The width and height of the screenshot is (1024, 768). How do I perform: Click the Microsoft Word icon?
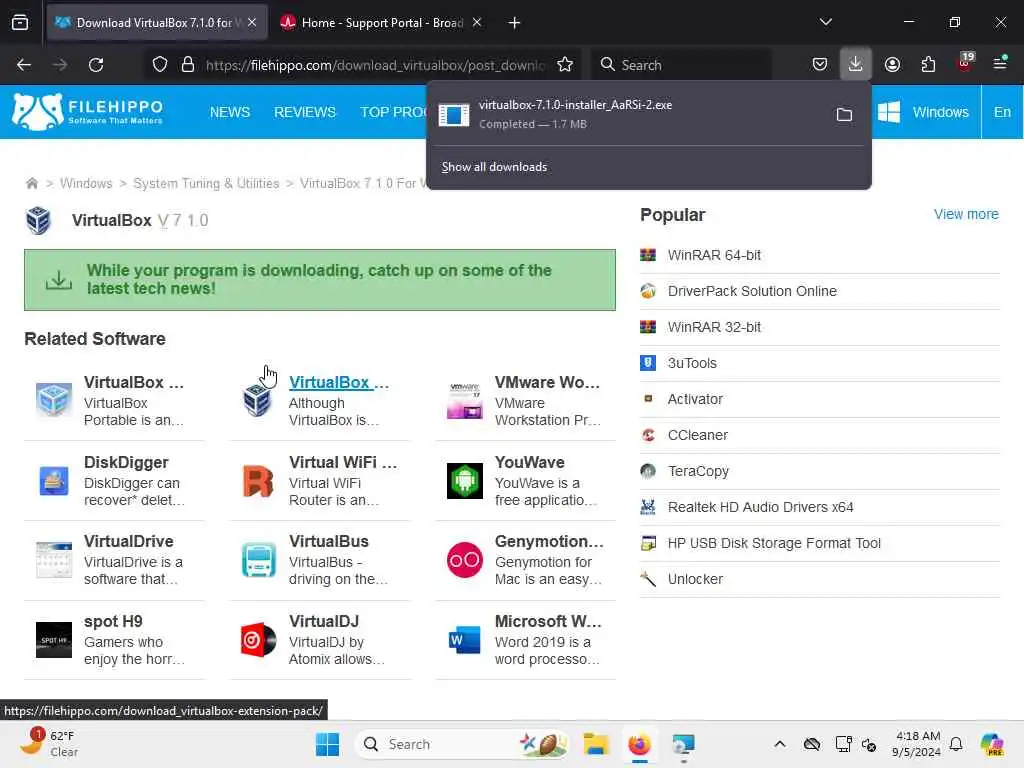tap(464, 640)
